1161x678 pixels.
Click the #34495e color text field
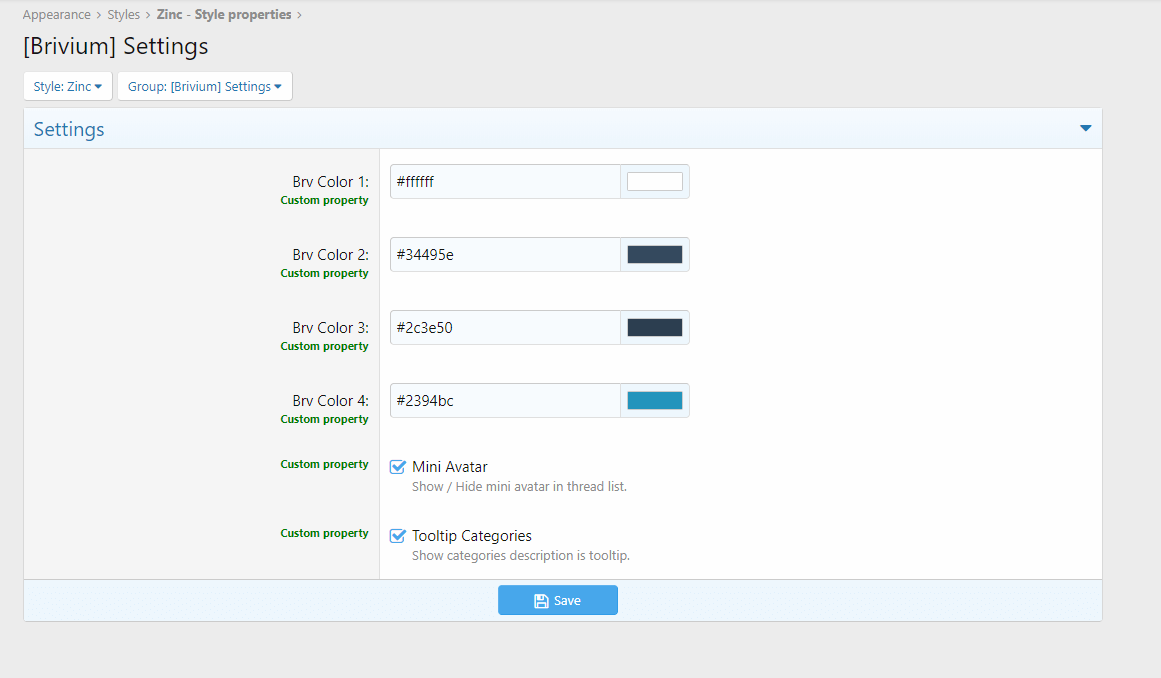tap(504, 255)
